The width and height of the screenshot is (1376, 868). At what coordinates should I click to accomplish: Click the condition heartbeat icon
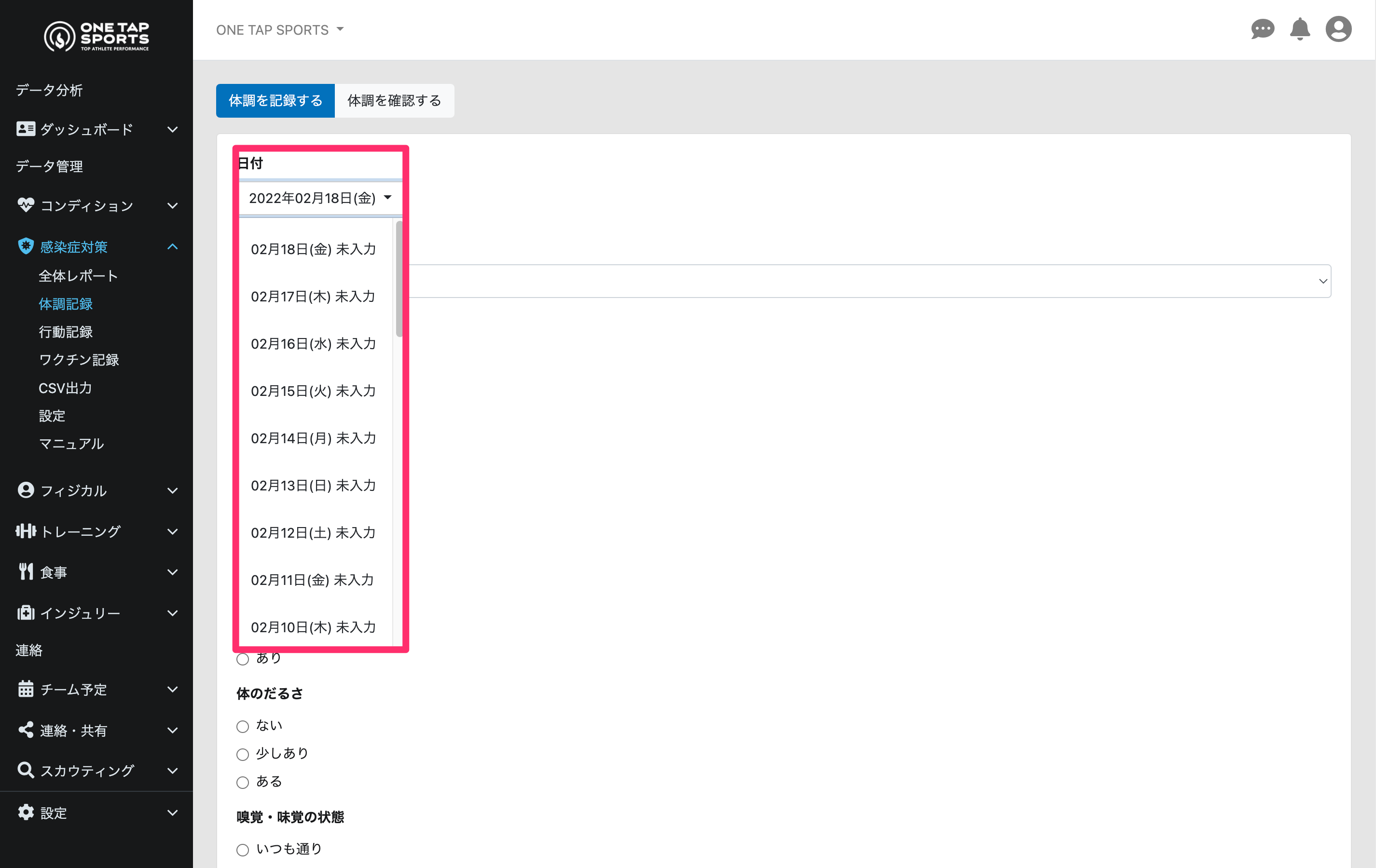pos(26,205)
